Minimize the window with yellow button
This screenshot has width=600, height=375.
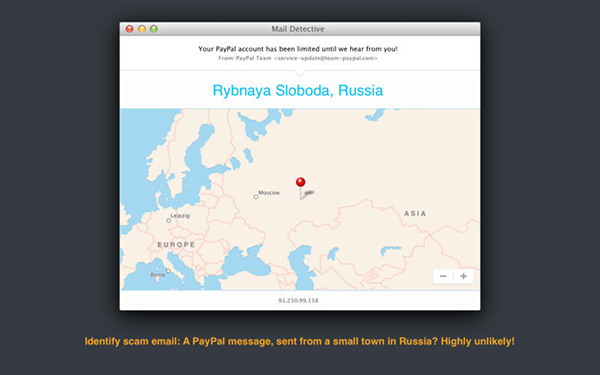142,29
